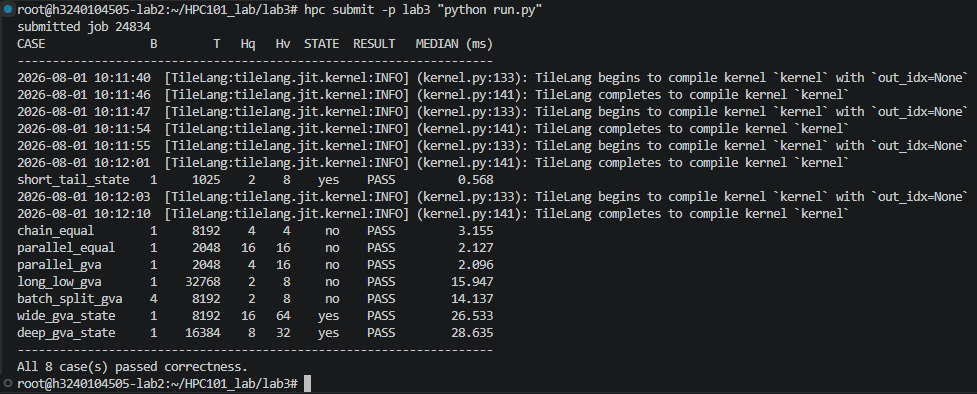
Task: Click the "wide_gva_state" case name
Action: pyautogui.click(x=66, y=315)
